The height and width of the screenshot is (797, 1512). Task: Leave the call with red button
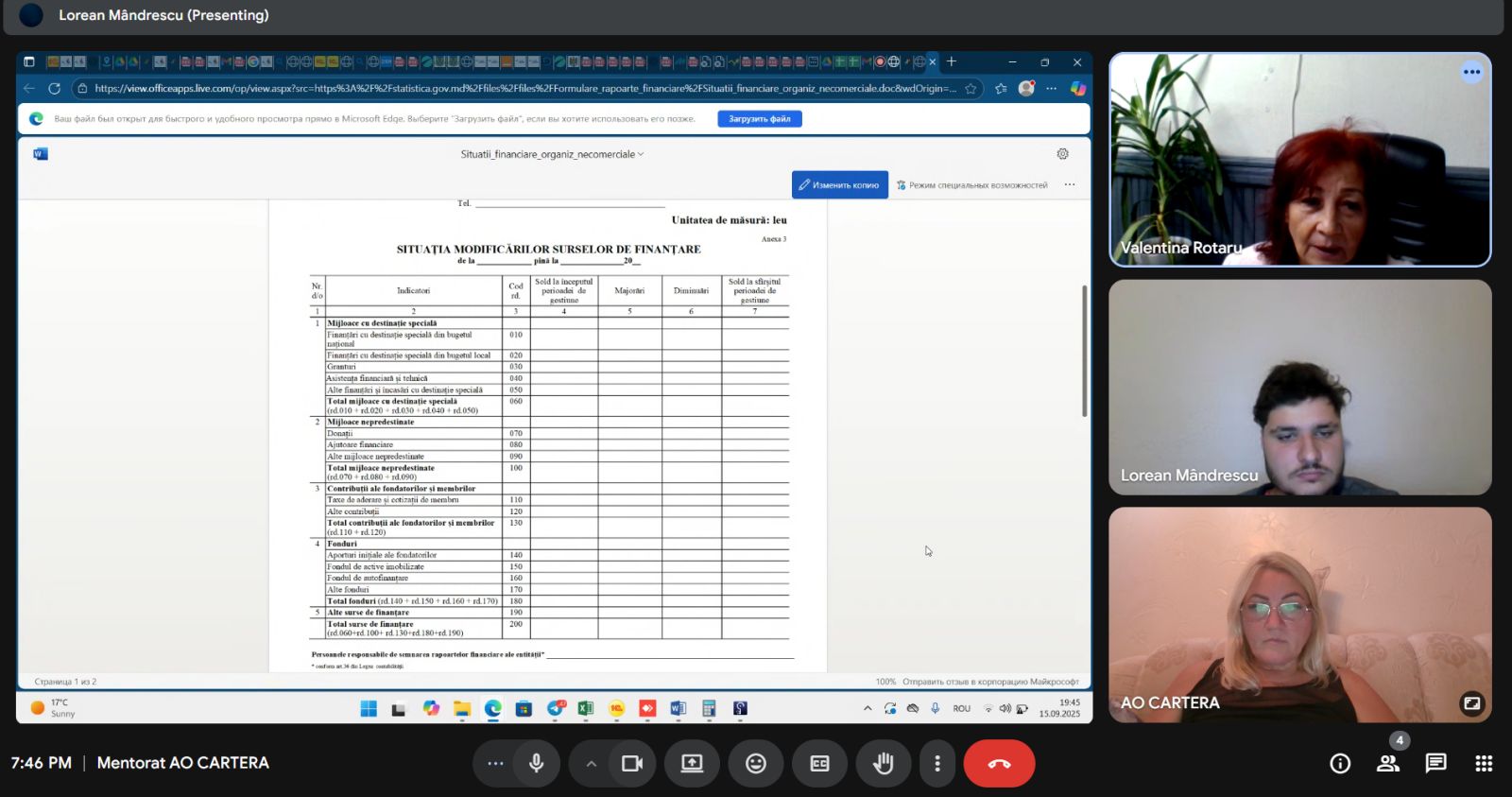[x=999, y=763]
